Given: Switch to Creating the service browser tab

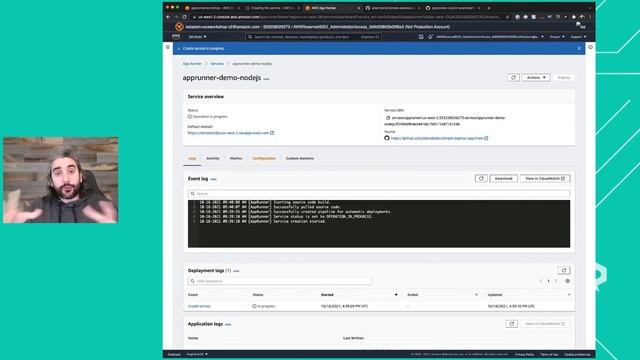Looking at the screenshot, I should click(273, 8).
